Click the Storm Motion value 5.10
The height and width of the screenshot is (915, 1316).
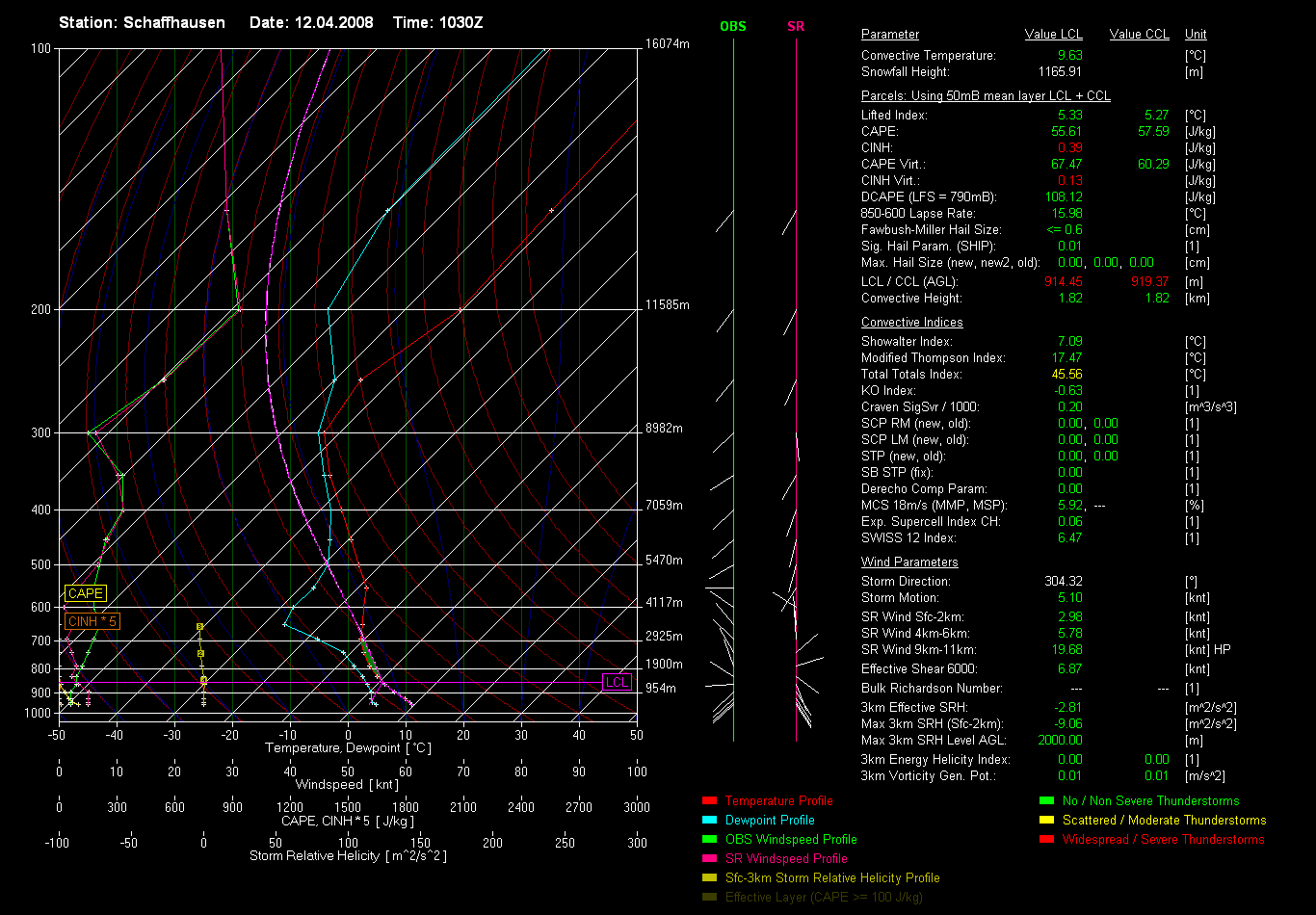(x=1069, y=598)
